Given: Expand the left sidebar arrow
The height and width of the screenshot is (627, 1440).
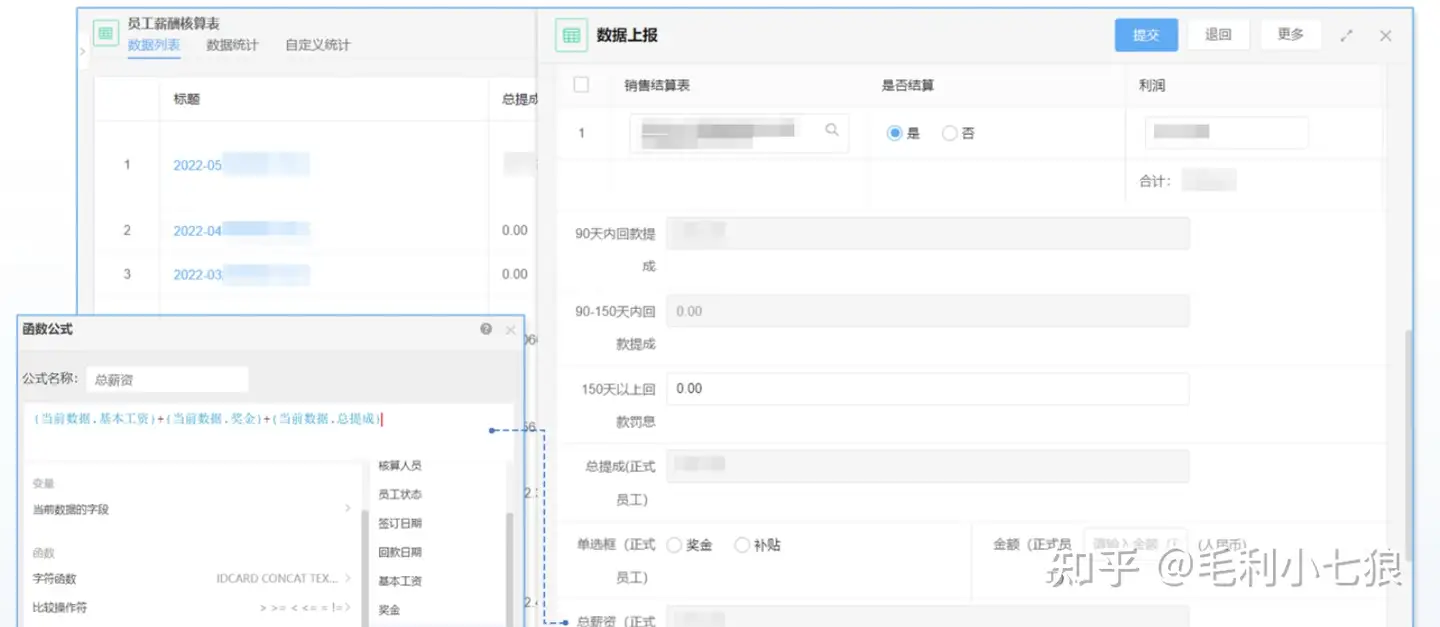Looking at the screenshot, I should (x=82, y=50).
